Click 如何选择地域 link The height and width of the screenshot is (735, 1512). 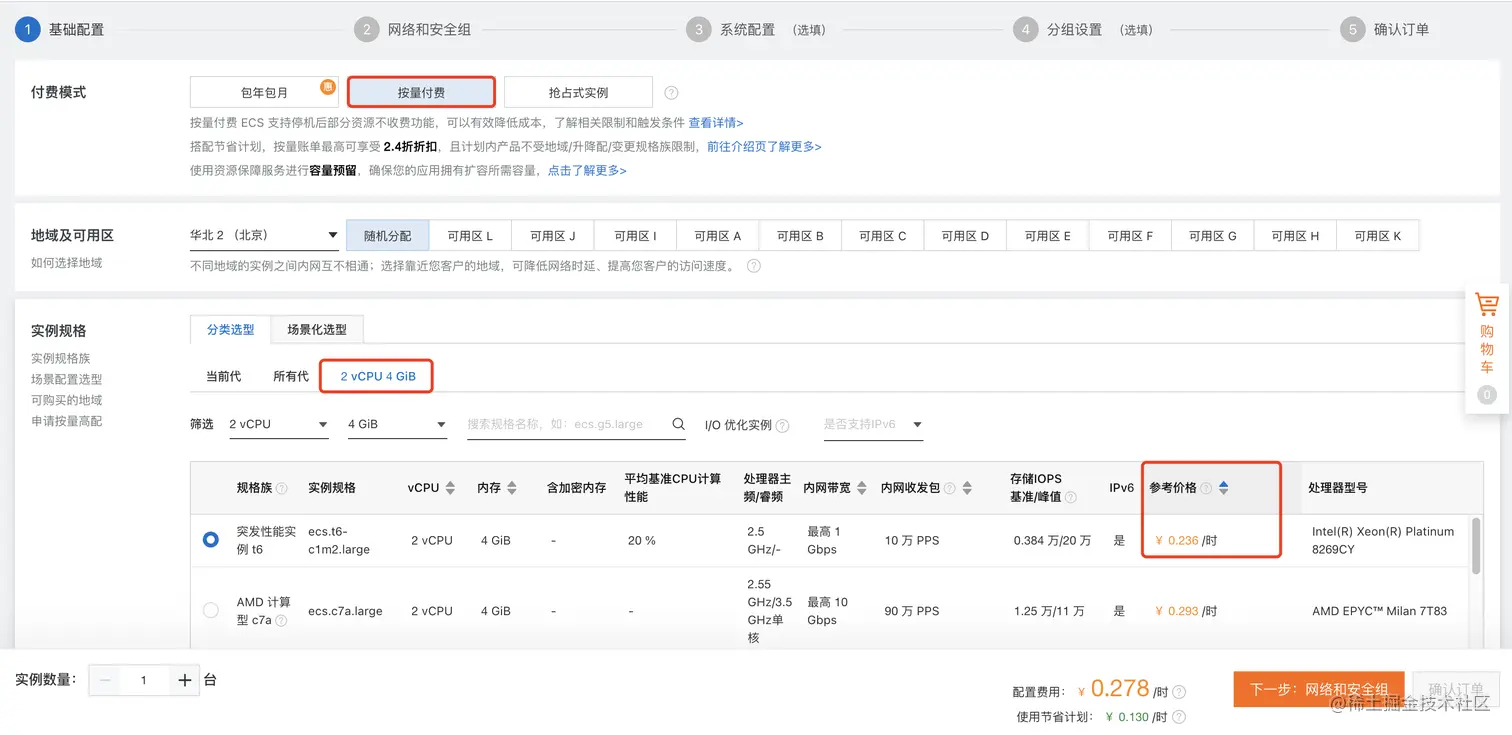click(67, 263)
